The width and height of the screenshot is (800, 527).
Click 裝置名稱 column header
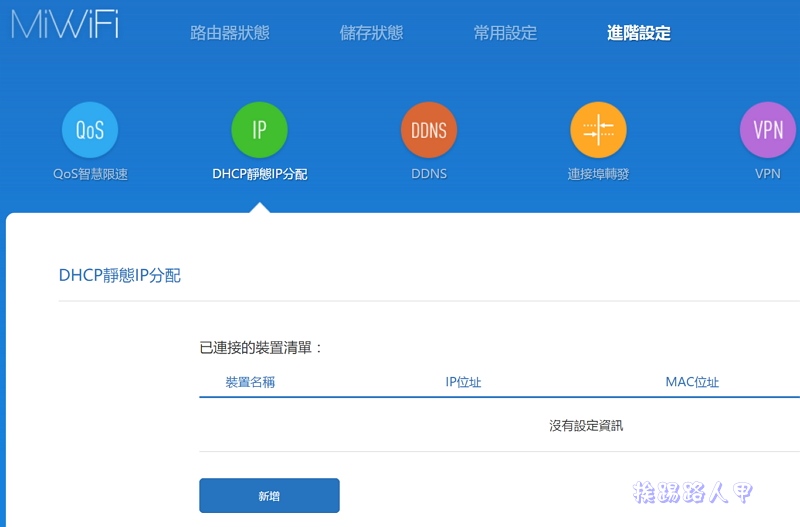point(250,382)
